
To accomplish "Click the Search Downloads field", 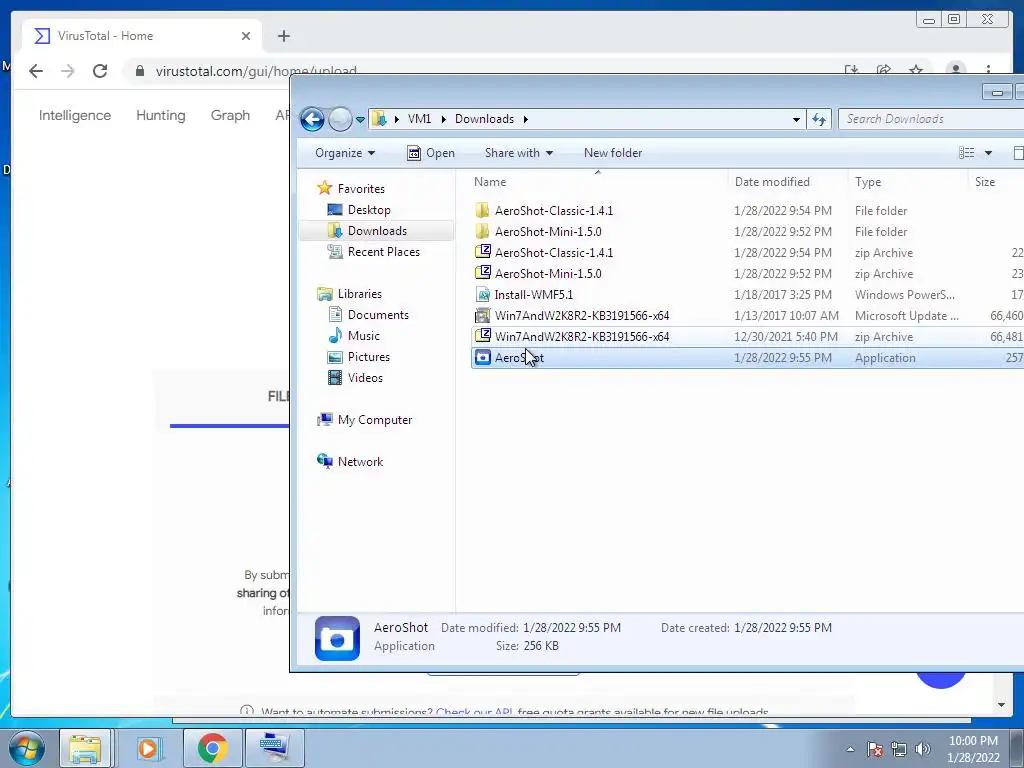I will [x=931, y=119].
